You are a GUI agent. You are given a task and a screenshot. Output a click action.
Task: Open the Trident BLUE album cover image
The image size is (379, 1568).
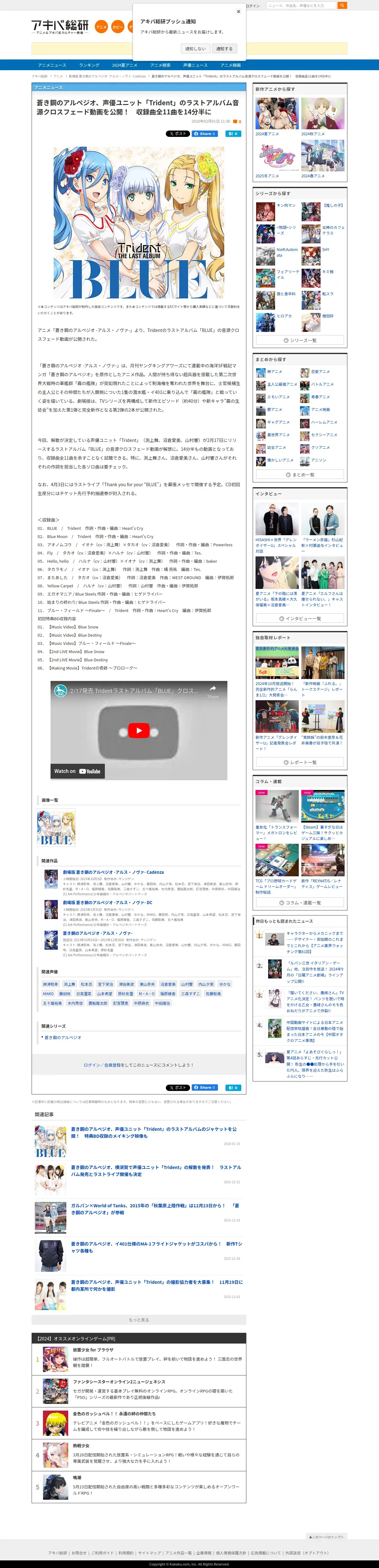(139, 222)
